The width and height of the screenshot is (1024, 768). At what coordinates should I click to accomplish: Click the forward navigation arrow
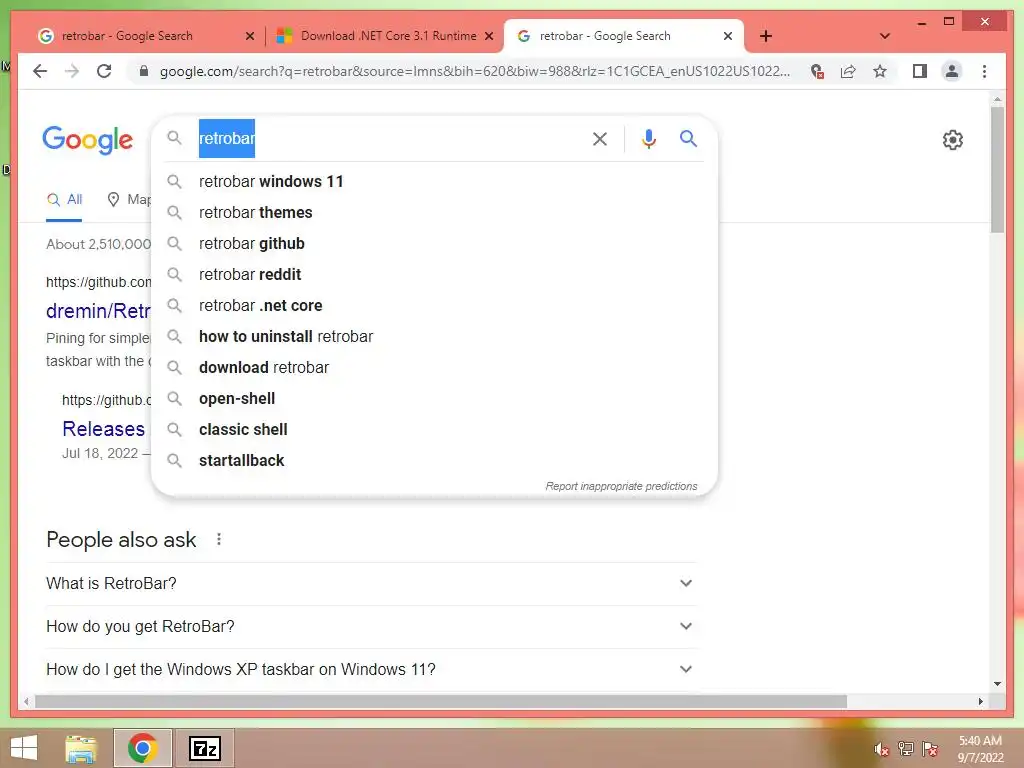coord(72,71)
